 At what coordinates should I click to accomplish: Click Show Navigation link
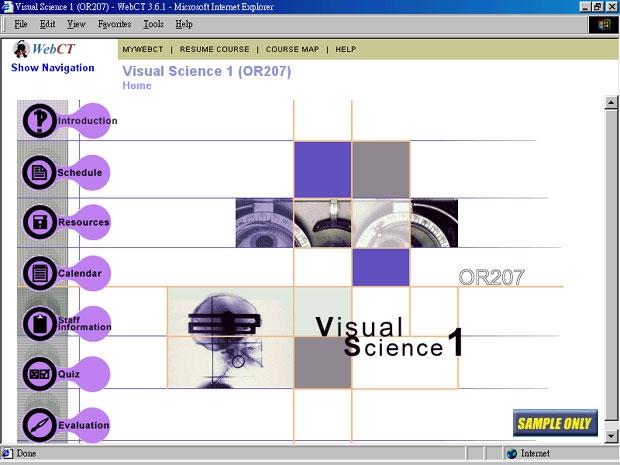53,68
